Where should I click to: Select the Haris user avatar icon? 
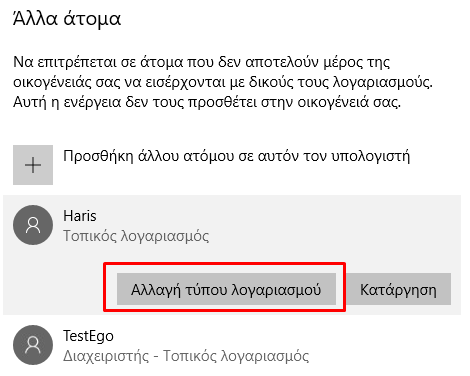point(33,225)
